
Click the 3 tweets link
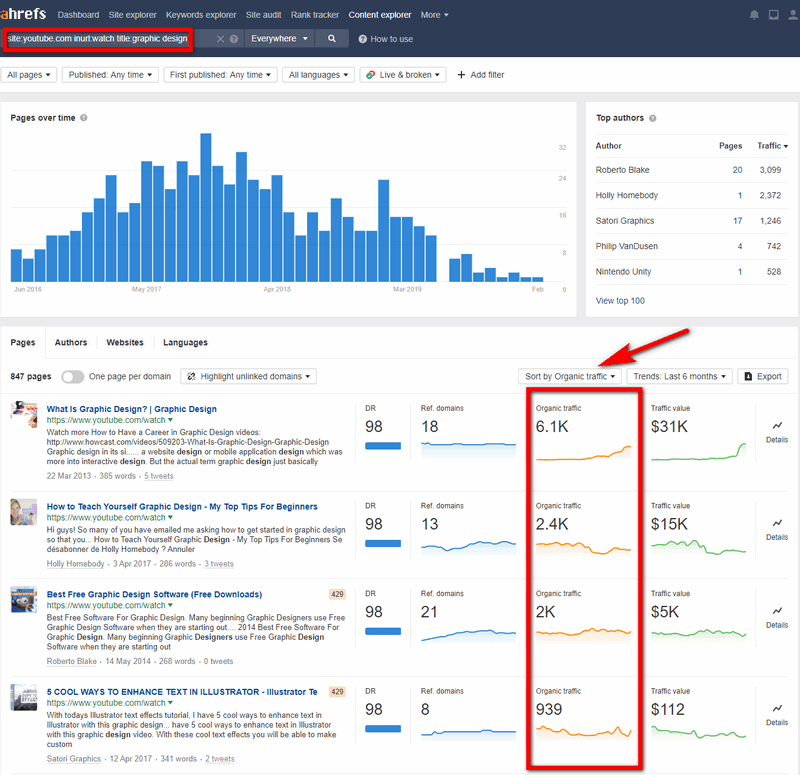pyautogui.click(x=219, y=564)
